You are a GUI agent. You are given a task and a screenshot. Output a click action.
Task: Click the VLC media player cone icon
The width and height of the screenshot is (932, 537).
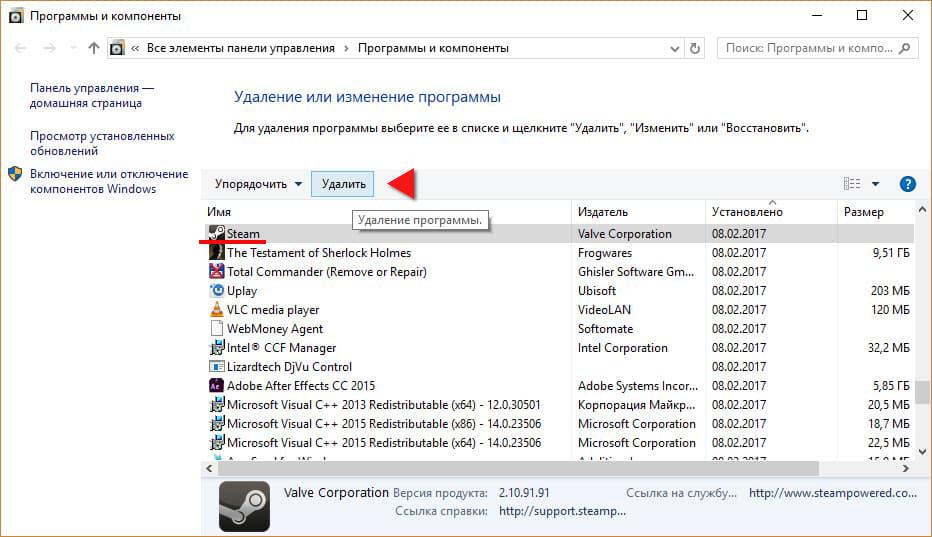[x=216, y=309]
